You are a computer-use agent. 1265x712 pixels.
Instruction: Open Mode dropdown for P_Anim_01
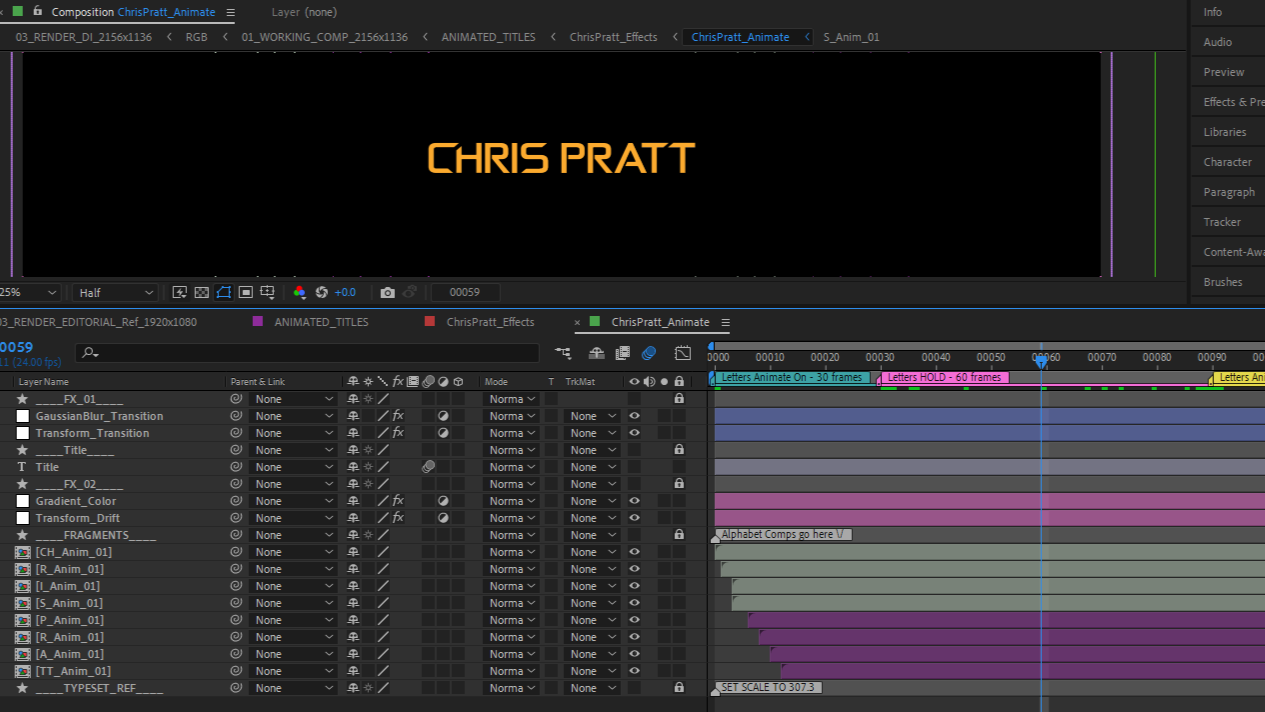(x=511, y=620)
